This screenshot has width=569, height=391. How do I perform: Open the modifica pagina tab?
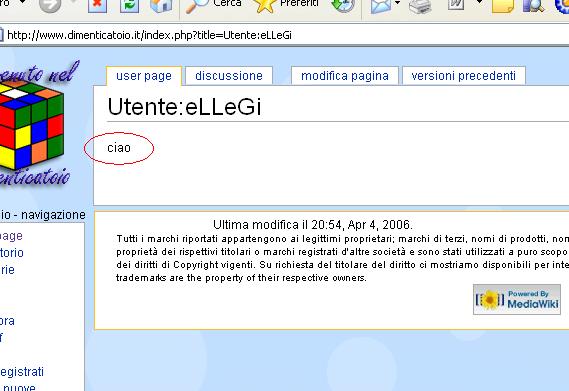345,76
